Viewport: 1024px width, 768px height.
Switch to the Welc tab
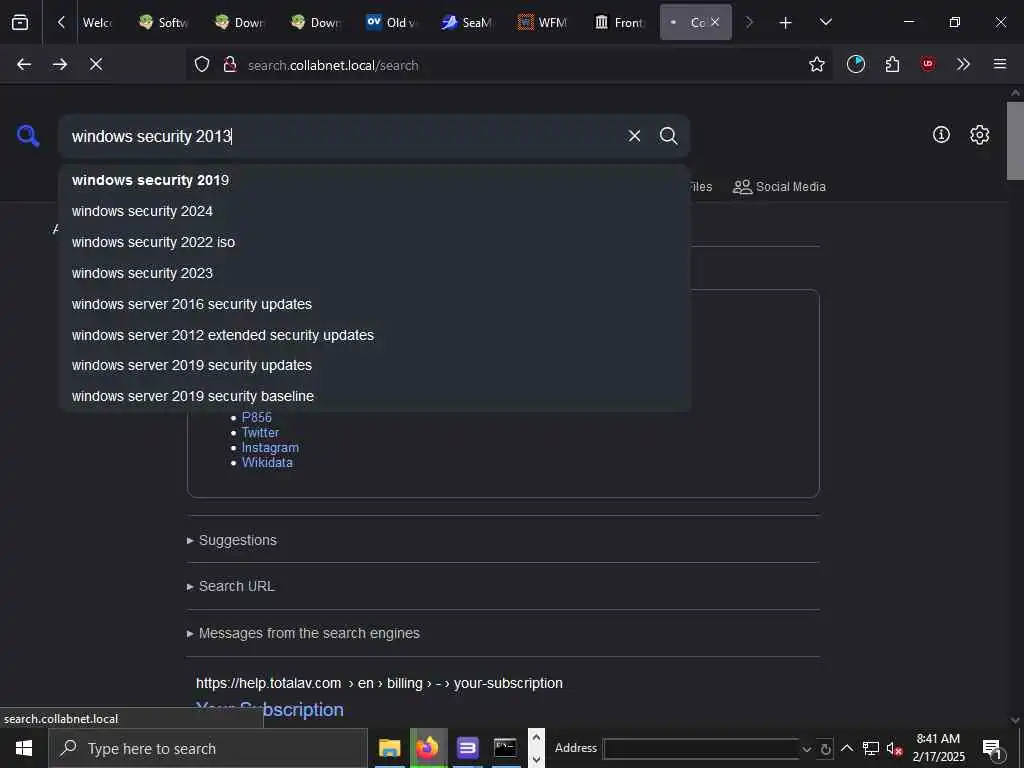tap(97, 22)
